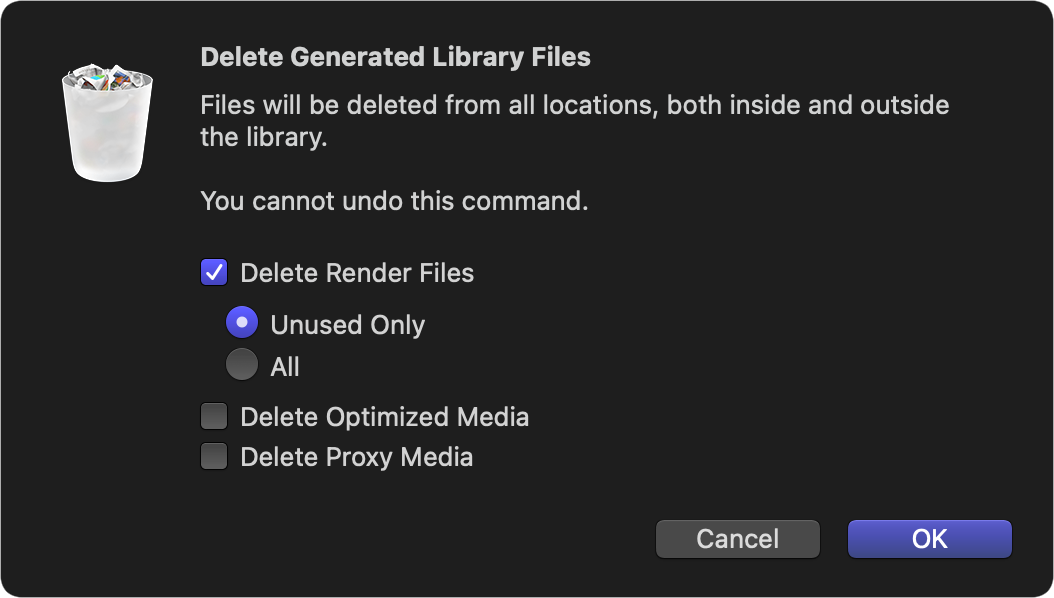
Task: Click the words the library in the description
Action: click(264, 138)
